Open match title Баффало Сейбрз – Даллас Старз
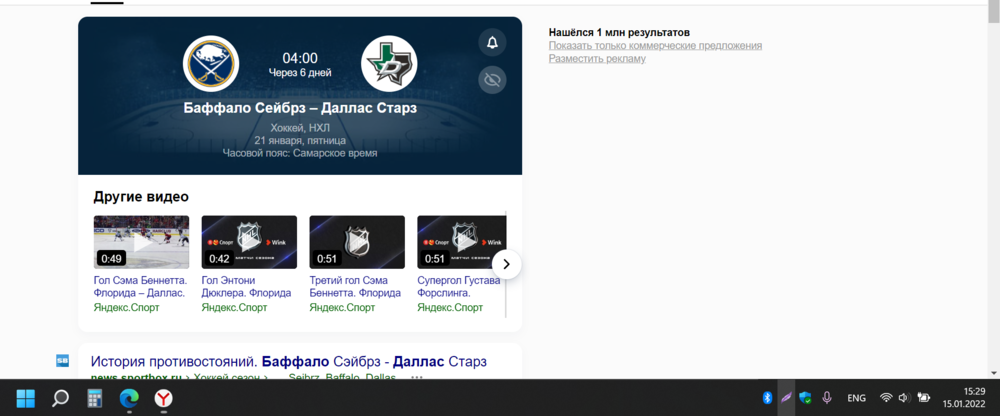 [x=300, y=108]
